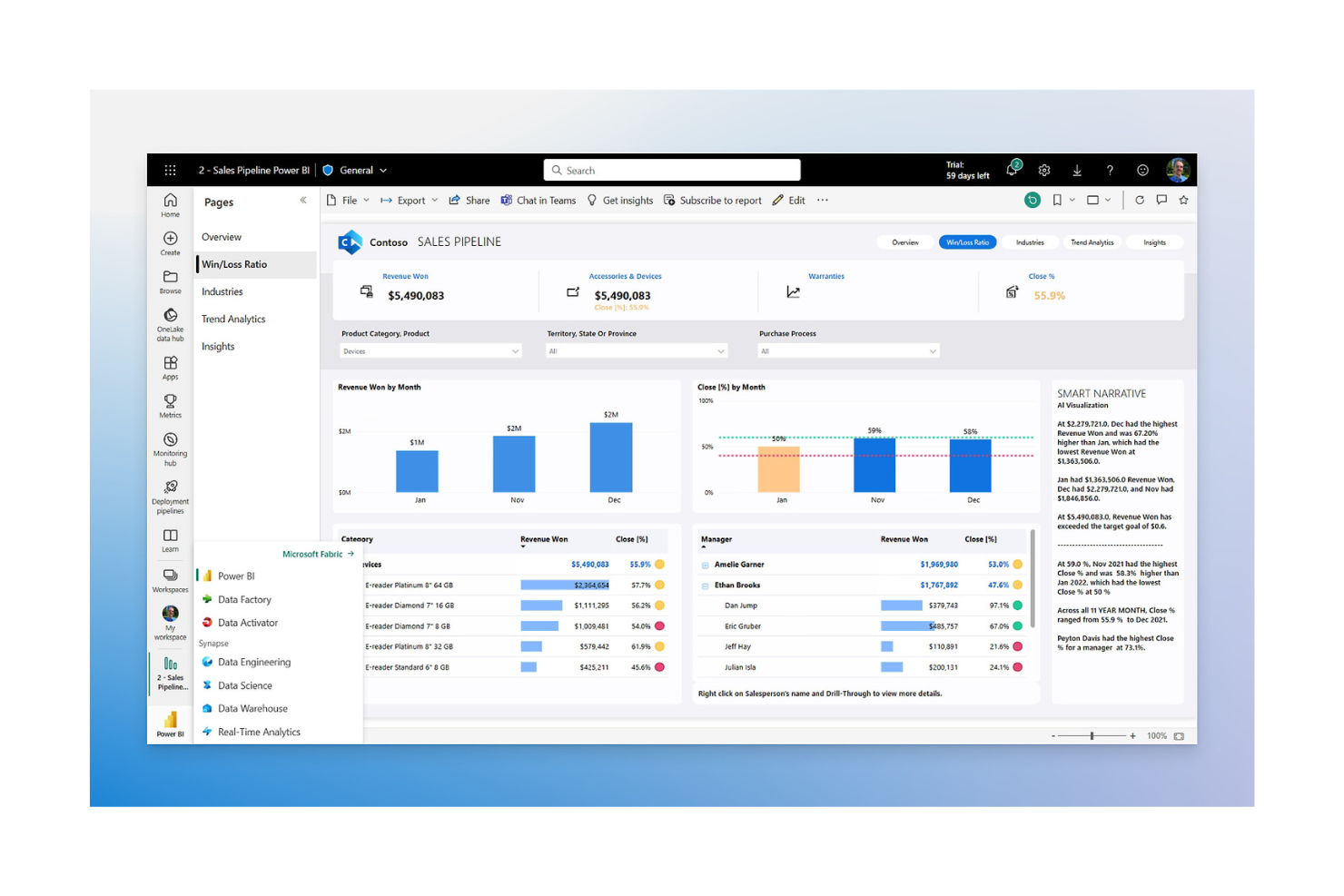Add the report to favorites via star icon

click(1183, 200)
